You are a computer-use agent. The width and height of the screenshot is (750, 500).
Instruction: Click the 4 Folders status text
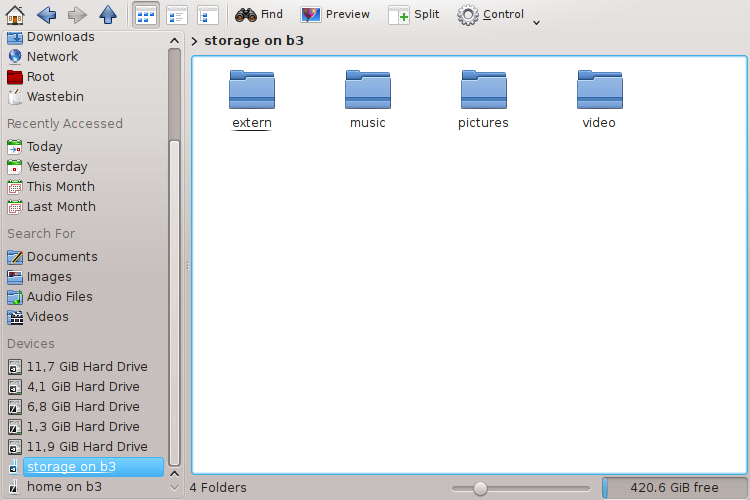[x=218, y=488]
